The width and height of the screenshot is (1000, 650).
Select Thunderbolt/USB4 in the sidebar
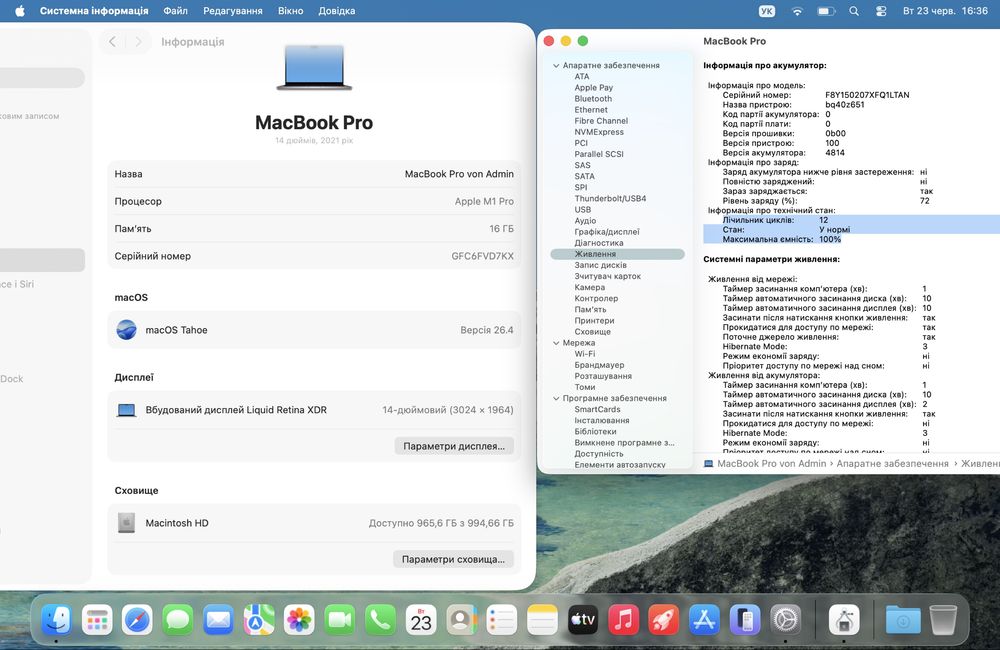click(610, 198)
